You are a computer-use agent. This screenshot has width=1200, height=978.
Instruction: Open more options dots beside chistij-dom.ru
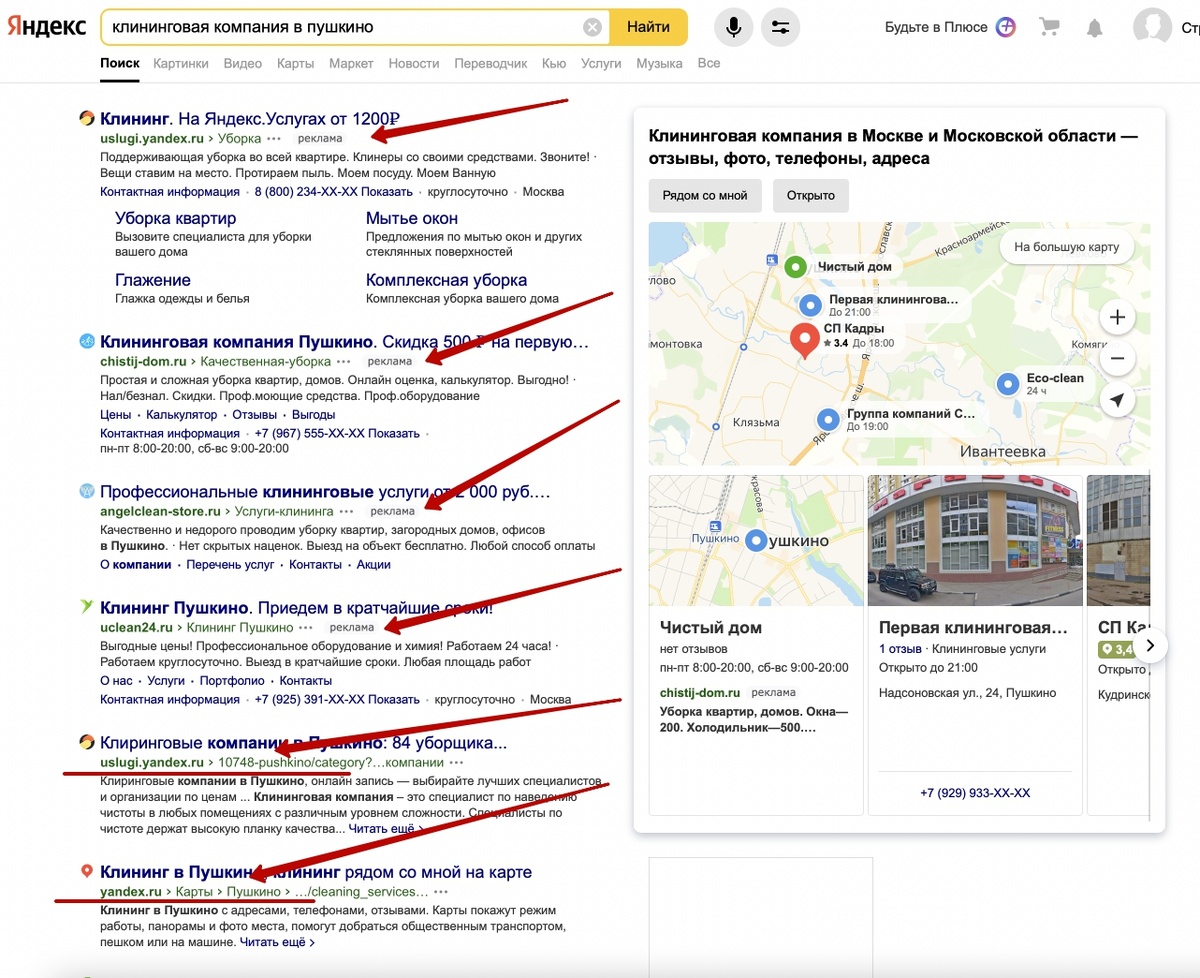[x=344, y=361]
